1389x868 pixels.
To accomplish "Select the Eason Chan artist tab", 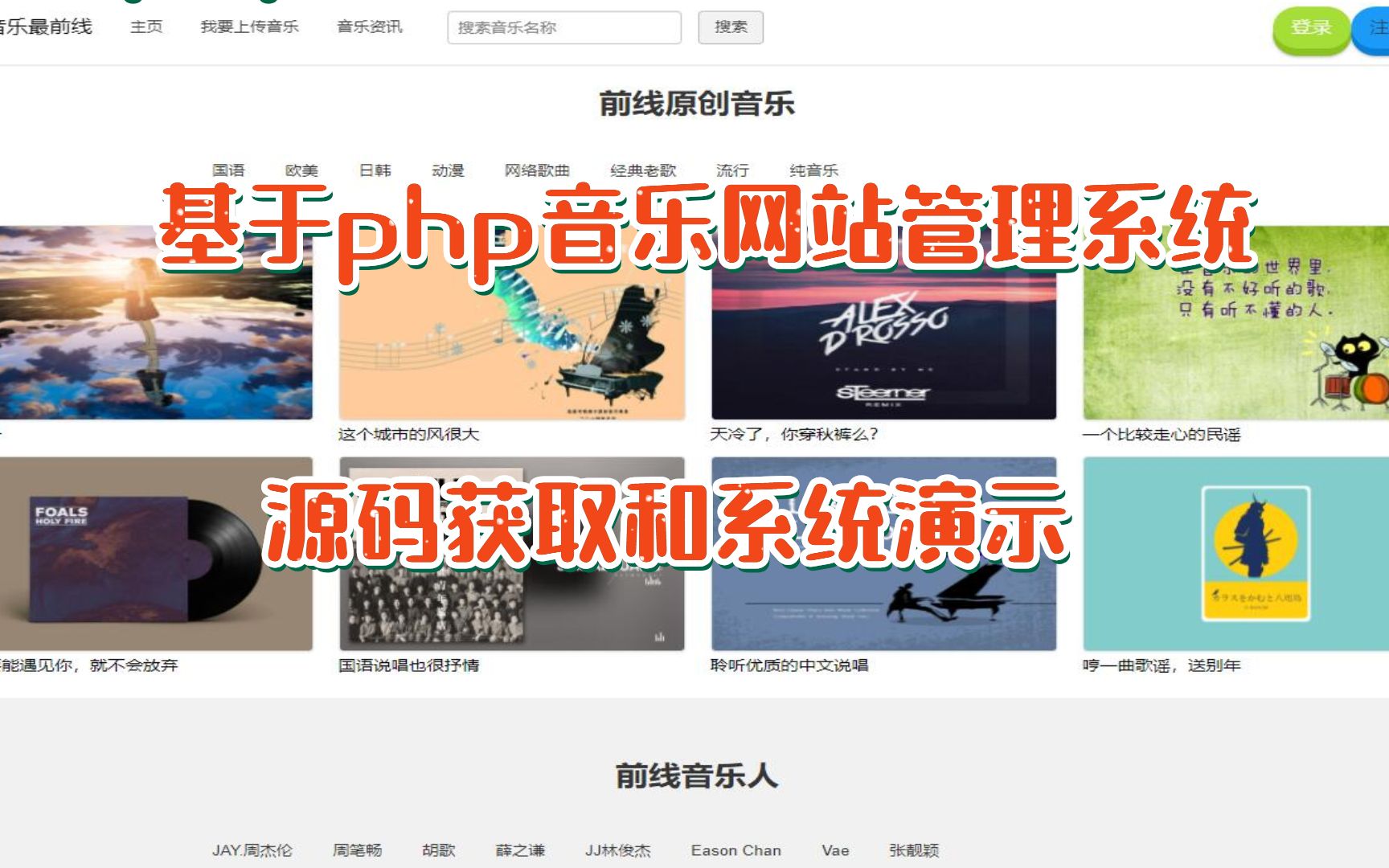I will point(736,850).
